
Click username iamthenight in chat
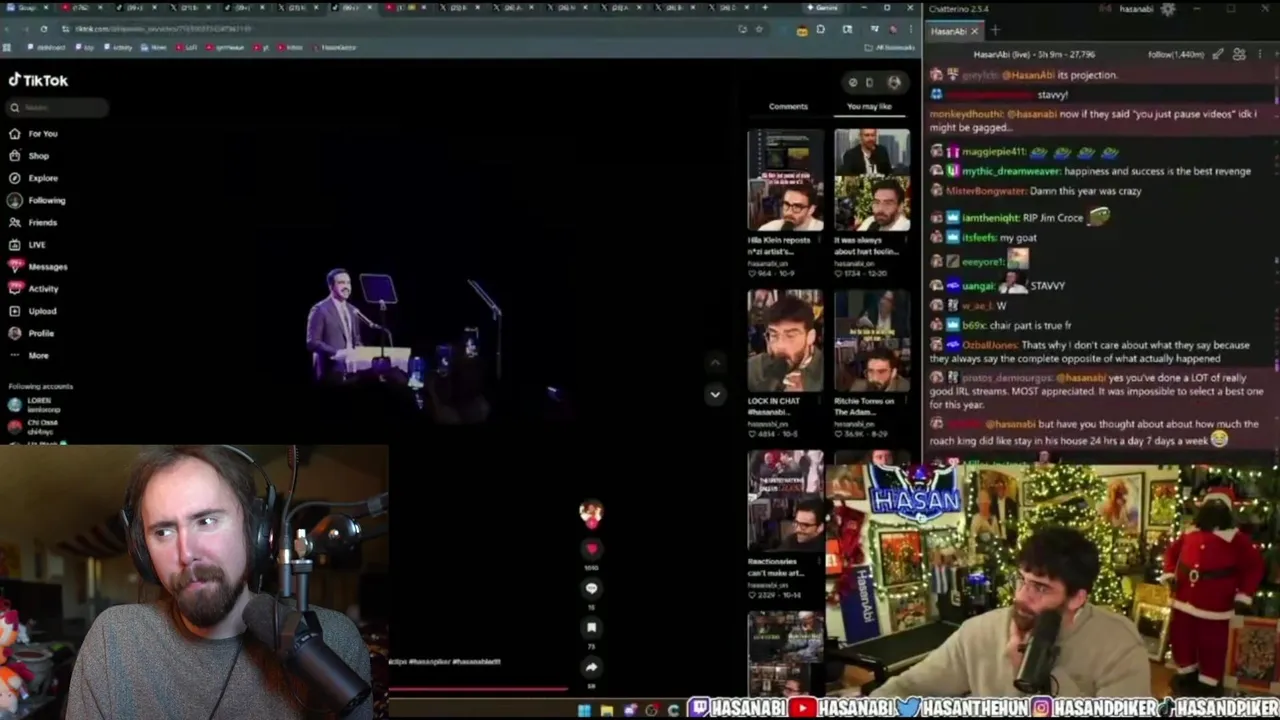(990, 217)
